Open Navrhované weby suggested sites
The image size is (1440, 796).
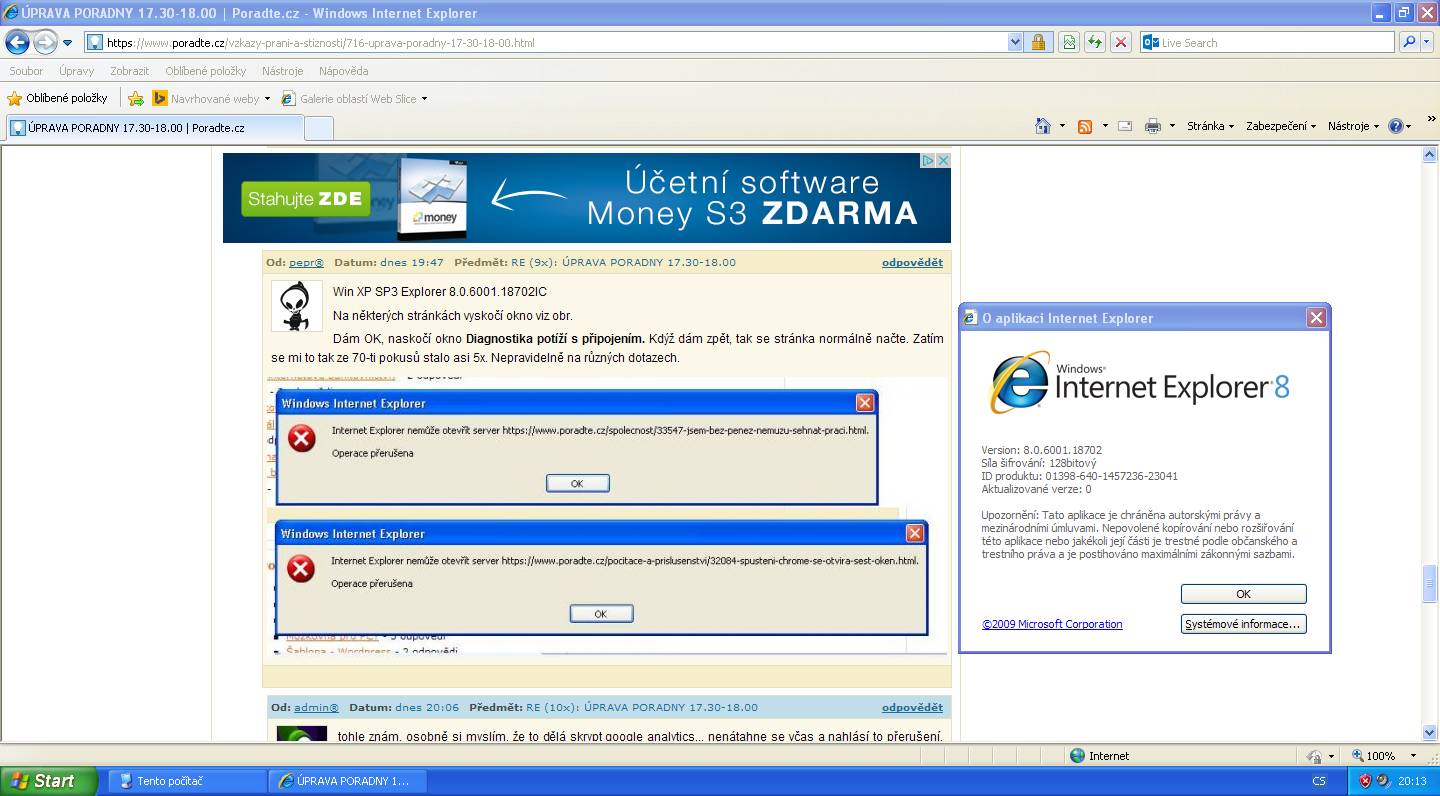coord(211,98)
